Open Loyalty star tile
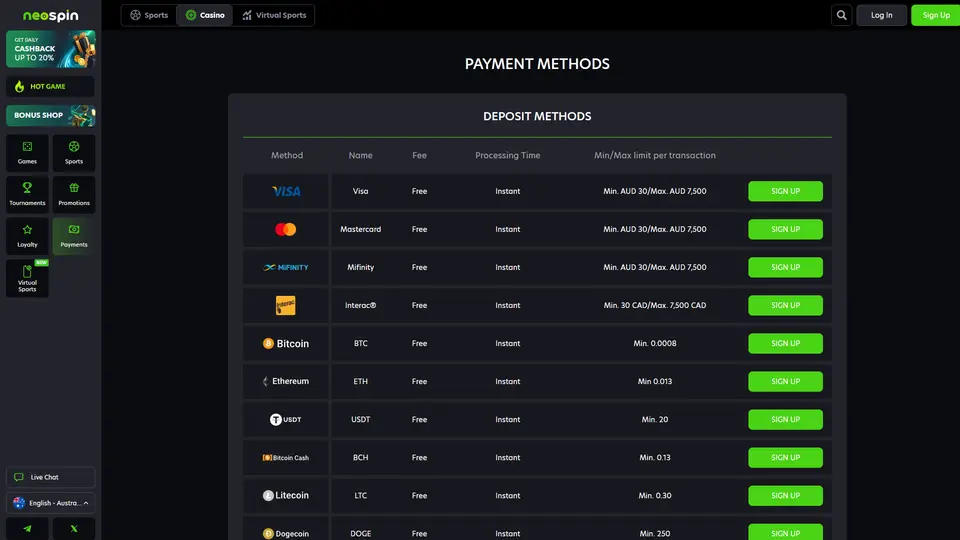 pos(27,236)
